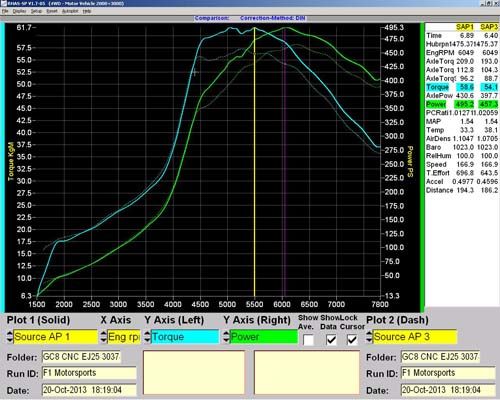
Task: Select the yellow Source AP 1 field
Action: (56, 337)
